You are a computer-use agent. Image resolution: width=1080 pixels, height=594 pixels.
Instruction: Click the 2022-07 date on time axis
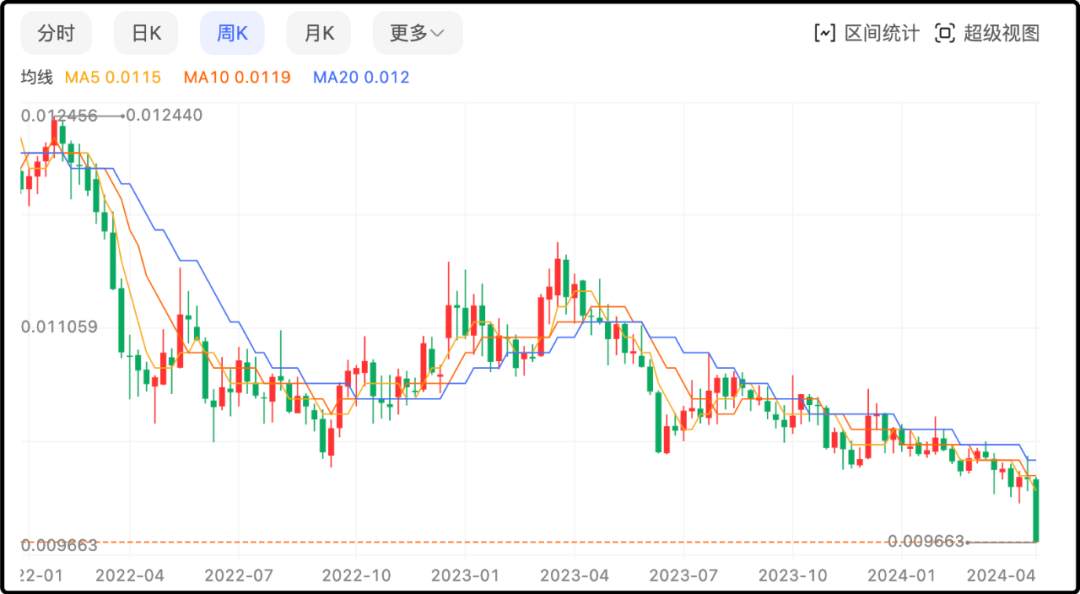pos(238,575)
